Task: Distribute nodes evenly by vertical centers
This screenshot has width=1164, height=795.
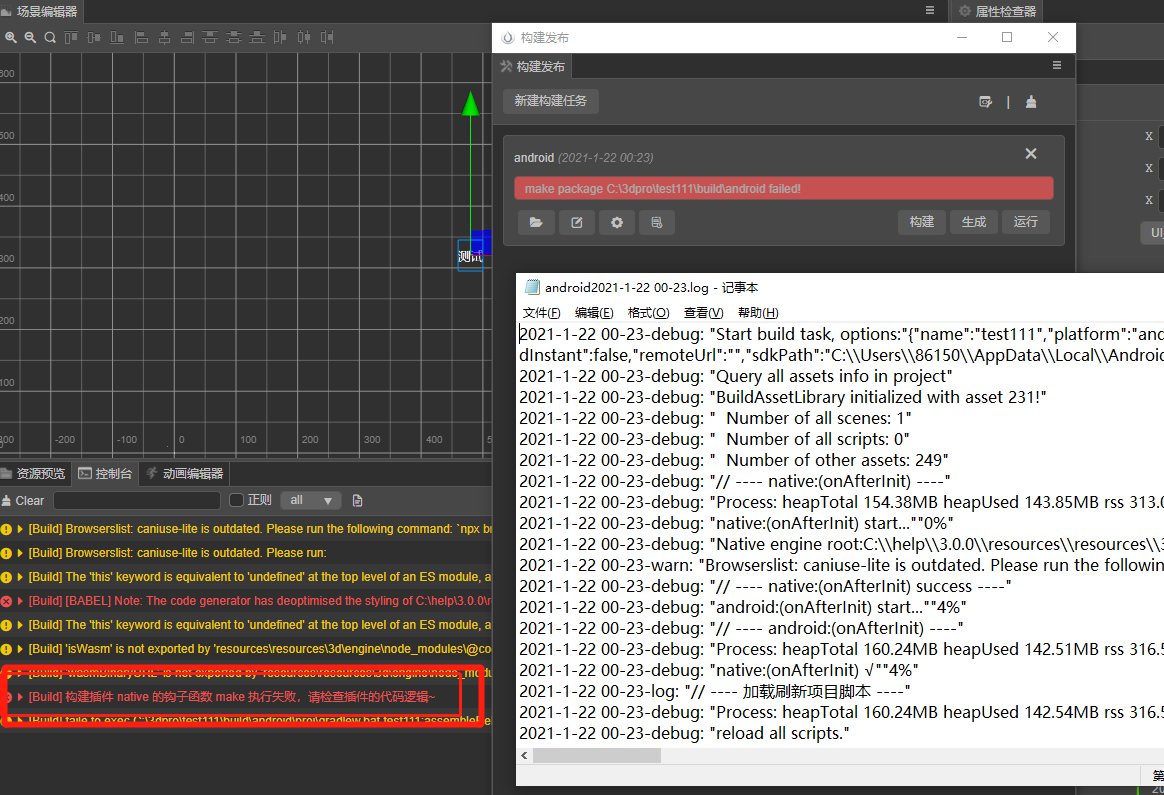Action: click(234, 37)
